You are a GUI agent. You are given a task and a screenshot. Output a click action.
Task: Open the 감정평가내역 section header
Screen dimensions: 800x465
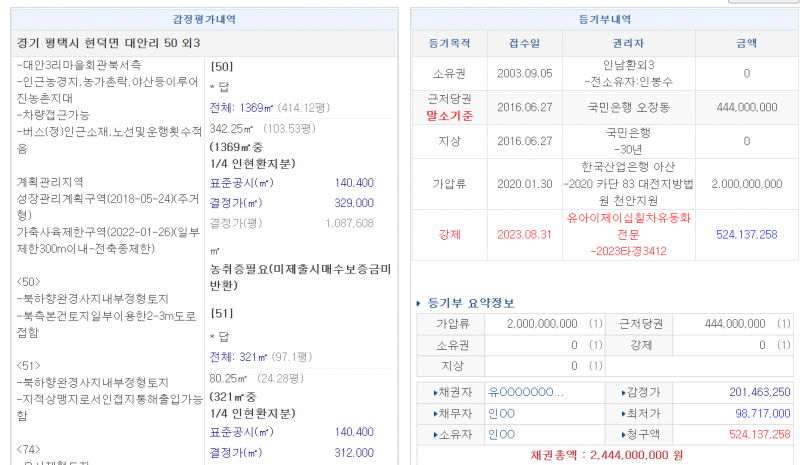pyautogui.click(x=205, y=19)
